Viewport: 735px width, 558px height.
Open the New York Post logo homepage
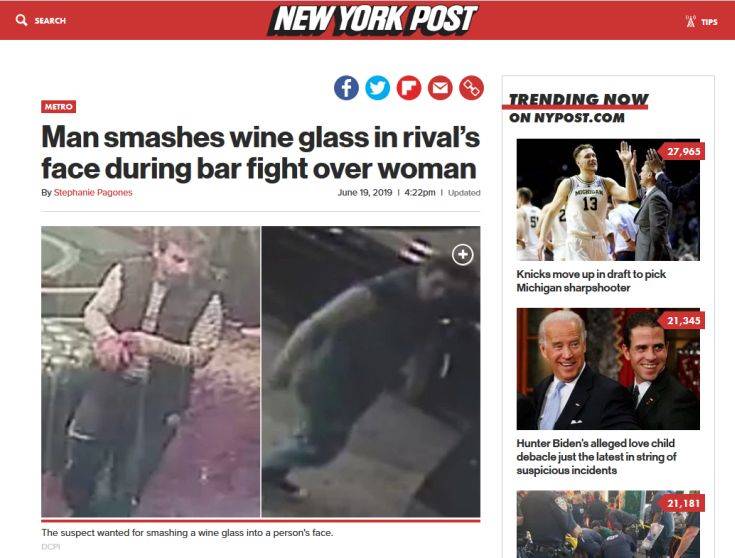[373, 20]
